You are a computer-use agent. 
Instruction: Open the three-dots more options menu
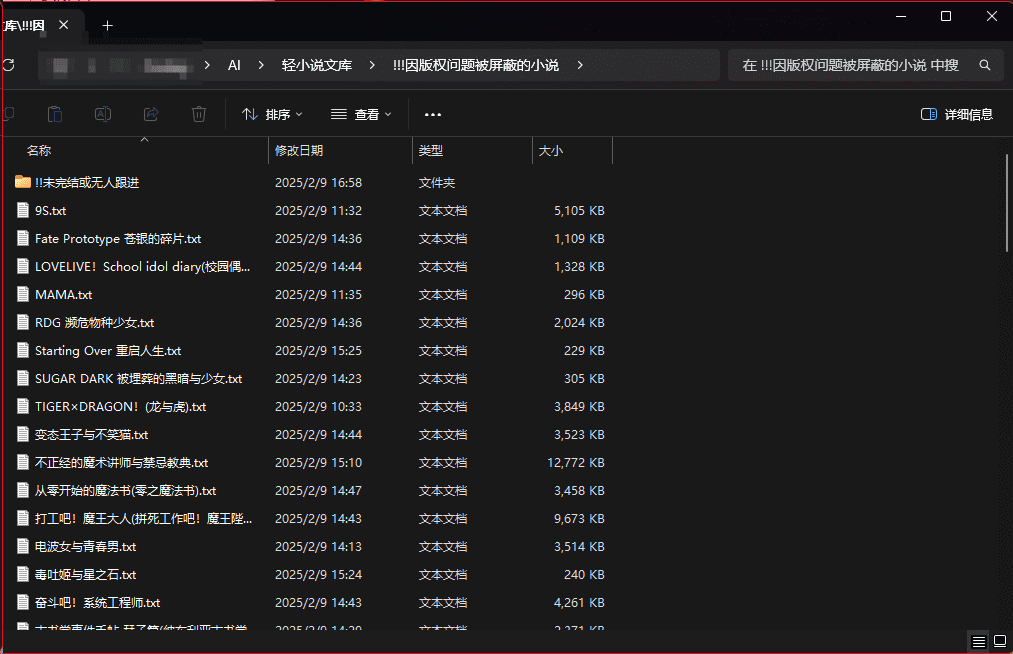coord(433,114)
